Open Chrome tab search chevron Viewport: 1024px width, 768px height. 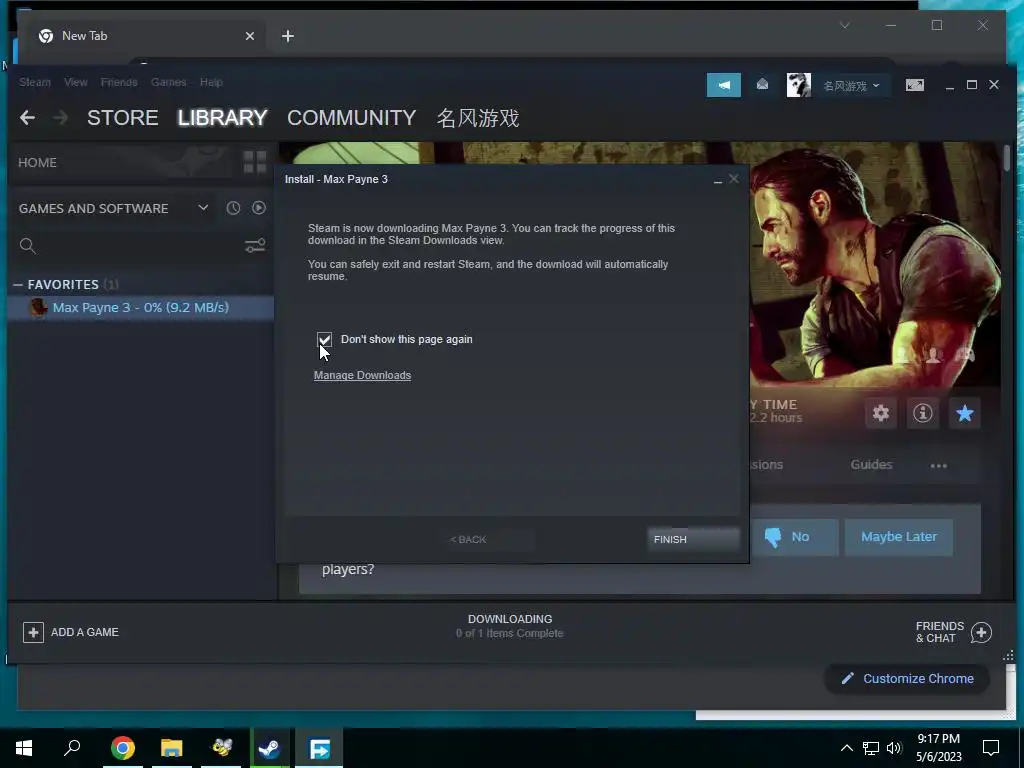[844, 25]
